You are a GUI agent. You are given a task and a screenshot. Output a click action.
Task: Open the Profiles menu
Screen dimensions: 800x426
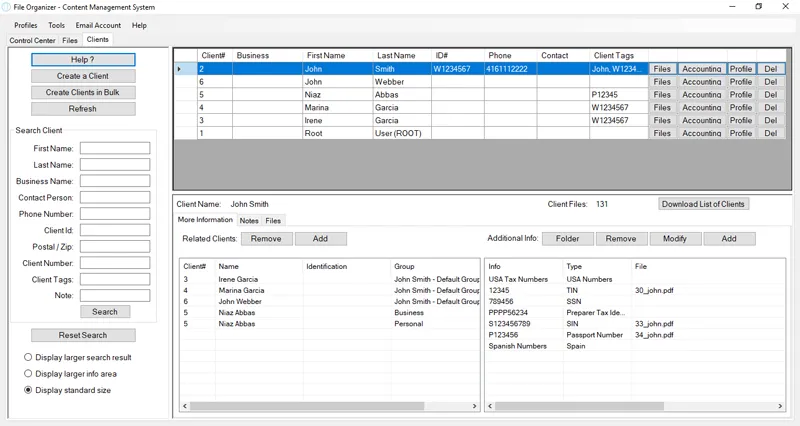[26, 25]
